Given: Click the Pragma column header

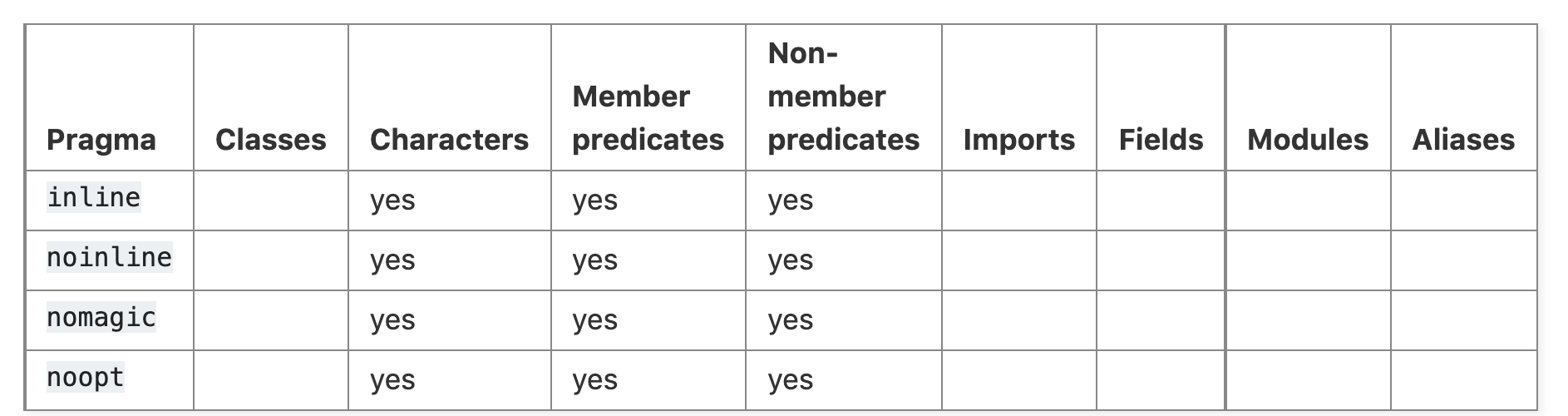Looking at the screenshot, I should click(x=101, y=140).
